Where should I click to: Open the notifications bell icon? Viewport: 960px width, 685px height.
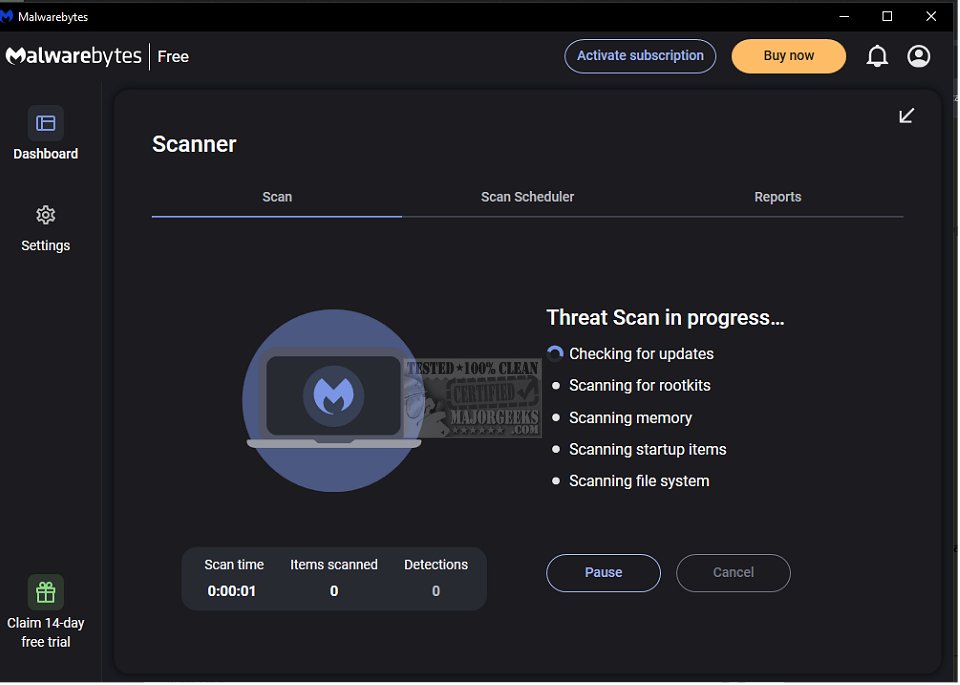(x=877, y=56)
